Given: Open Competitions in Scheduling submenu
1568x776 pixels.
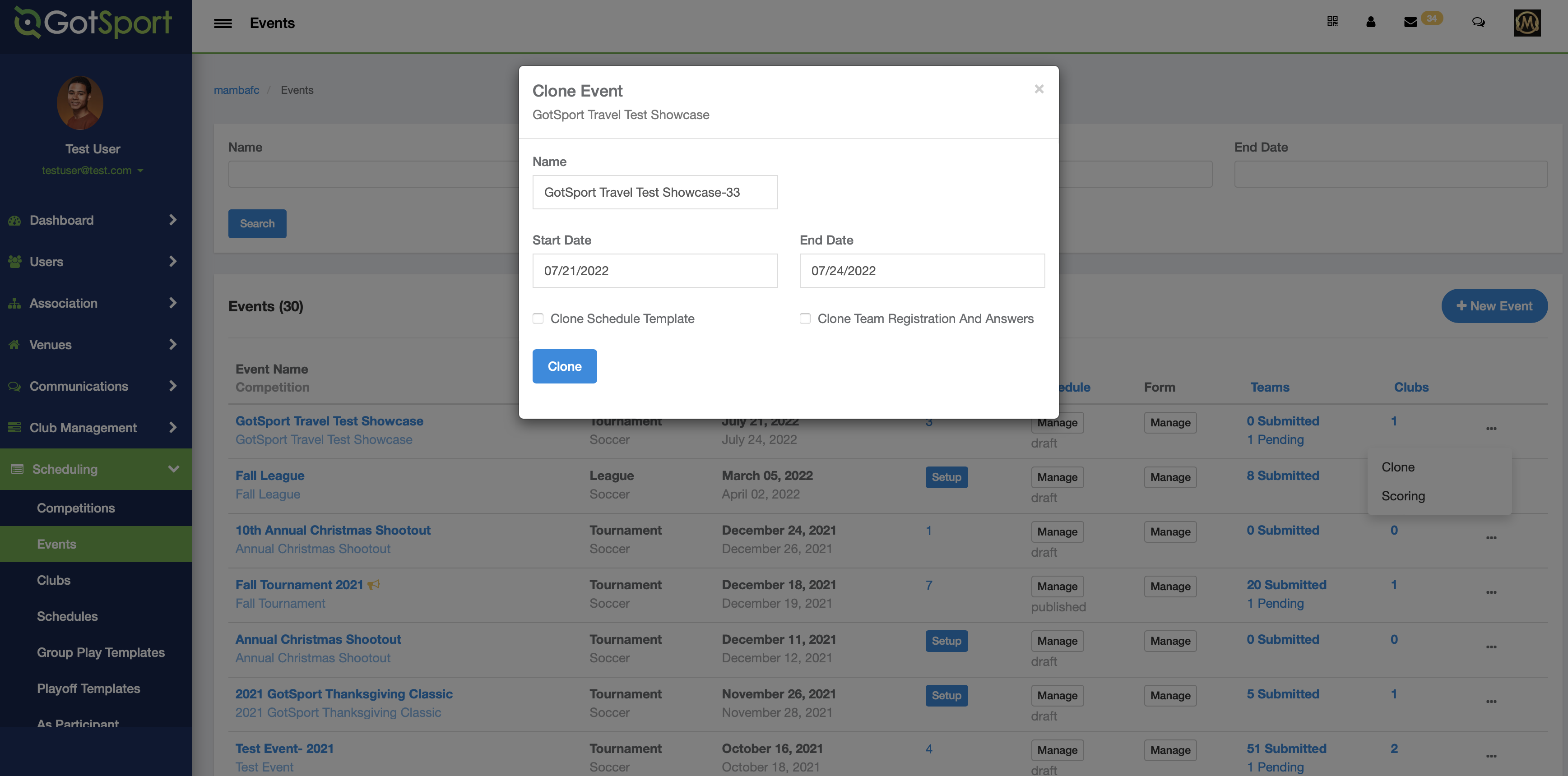Looking at the screenshot, I should pyautogui.click(x=75, y=508).
